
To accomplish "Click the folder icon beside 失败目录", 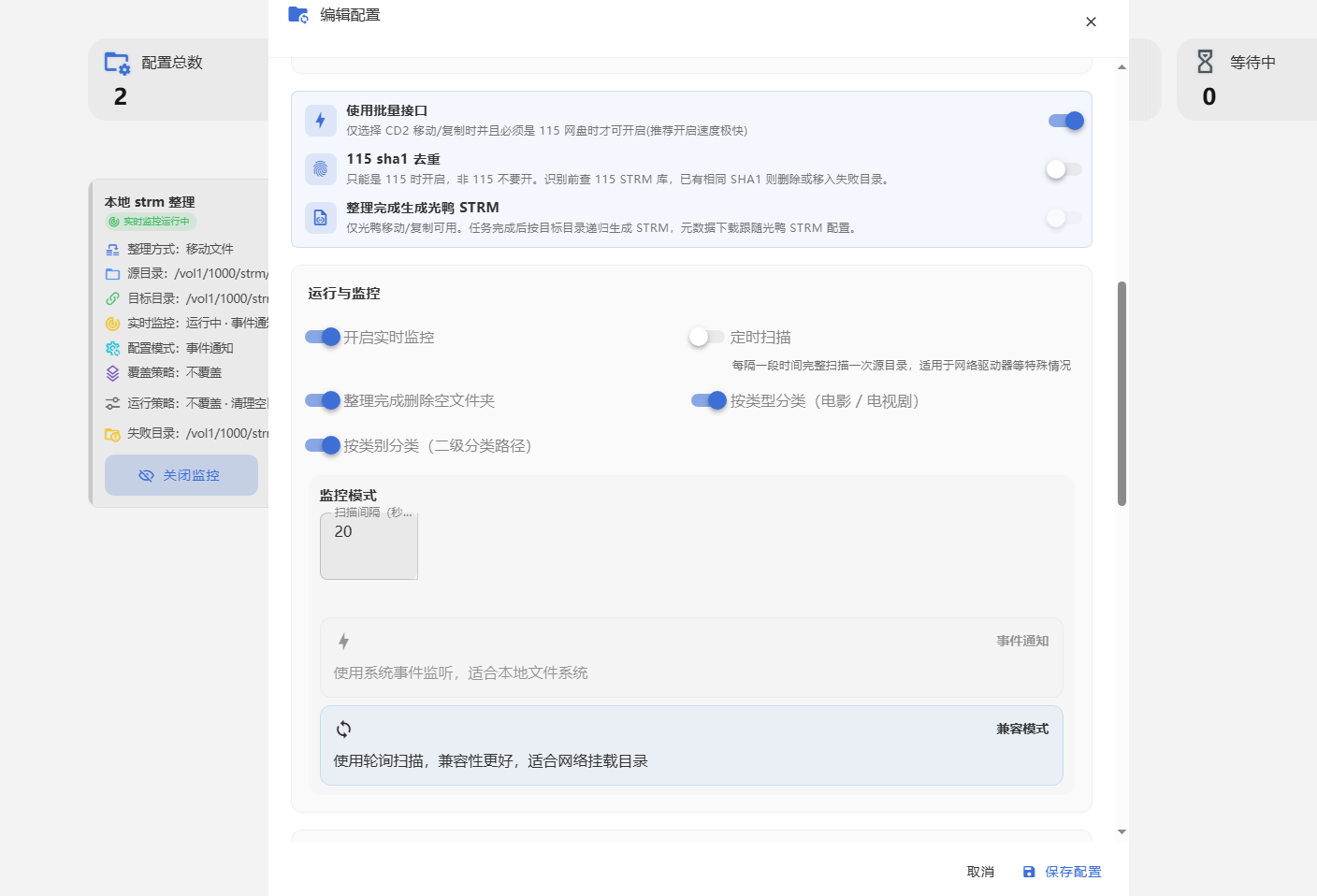I will pos(112,434).
